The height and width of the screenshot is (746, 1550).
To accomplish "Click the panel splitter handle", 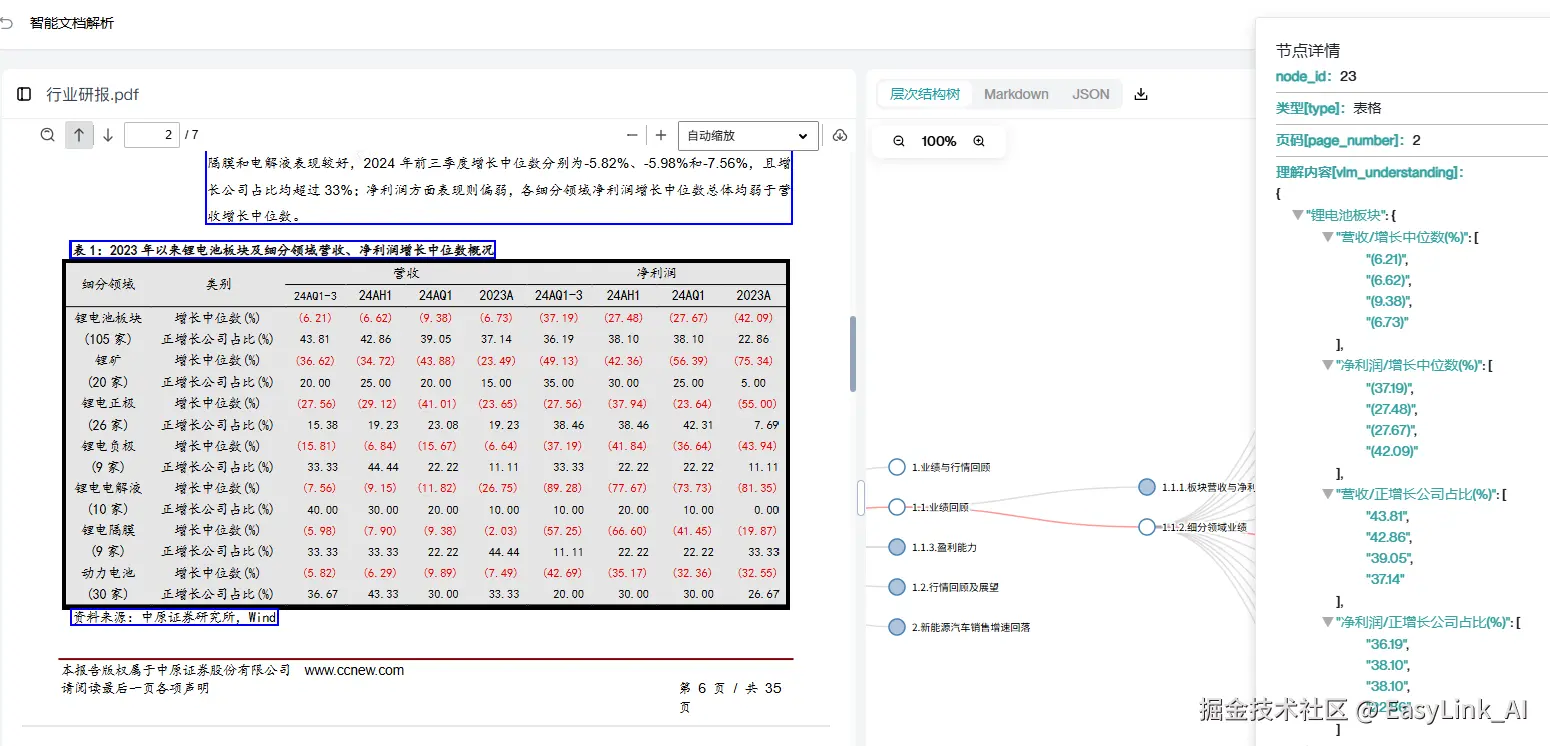I will point(861,497).
